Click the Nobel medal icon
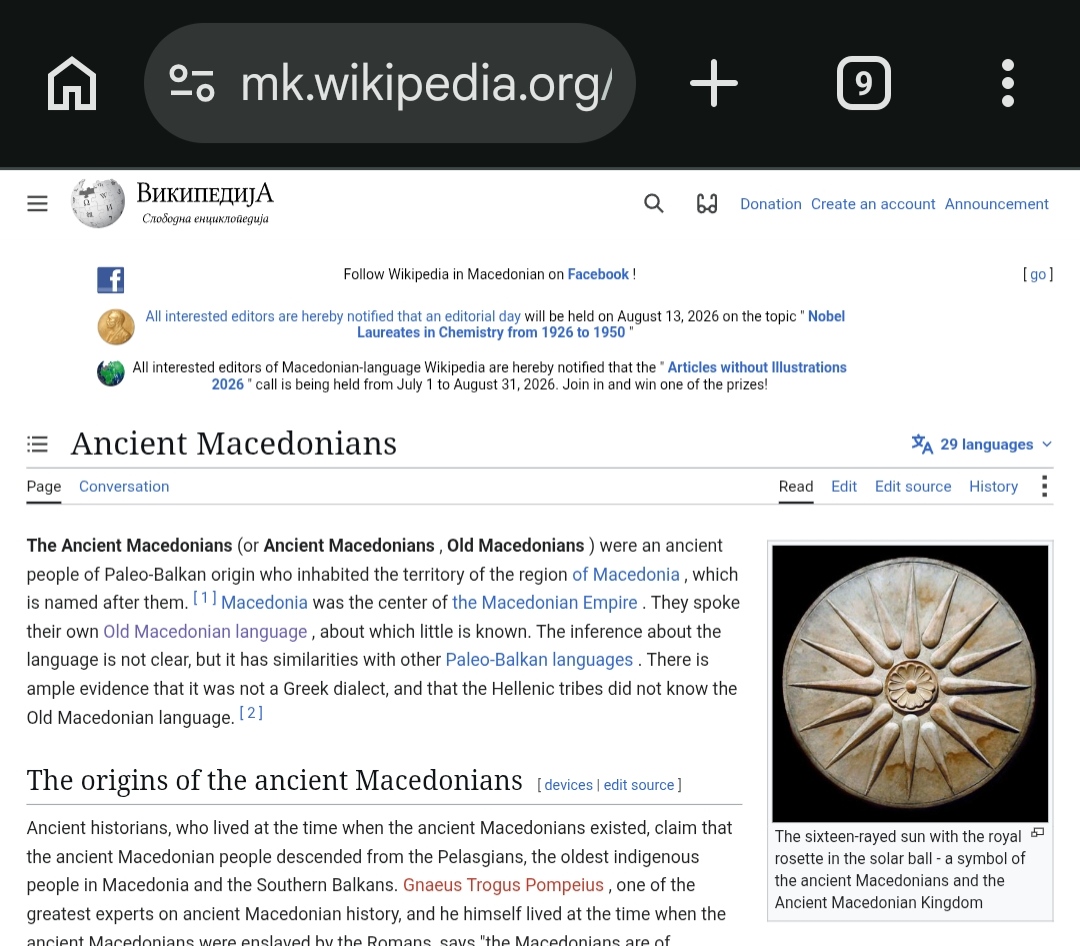The height and width of the screenshot is (946, 1080). tap(116, 327)
